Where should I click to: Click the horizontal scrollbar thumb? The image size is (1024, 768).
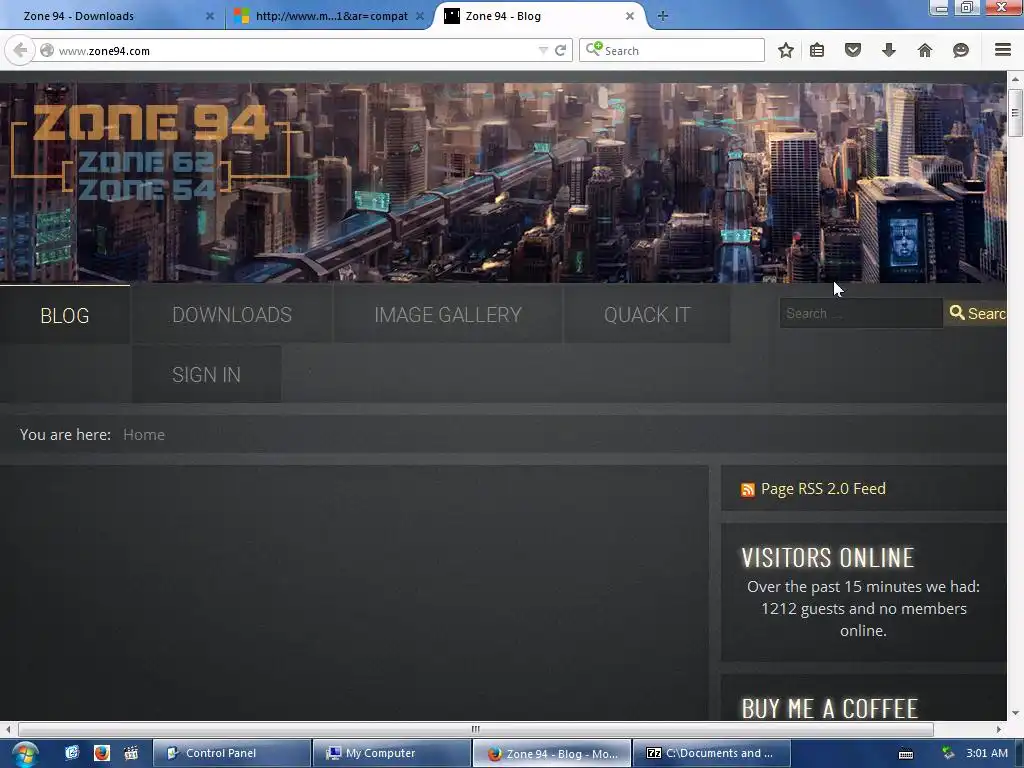click(x=475, y=729)
